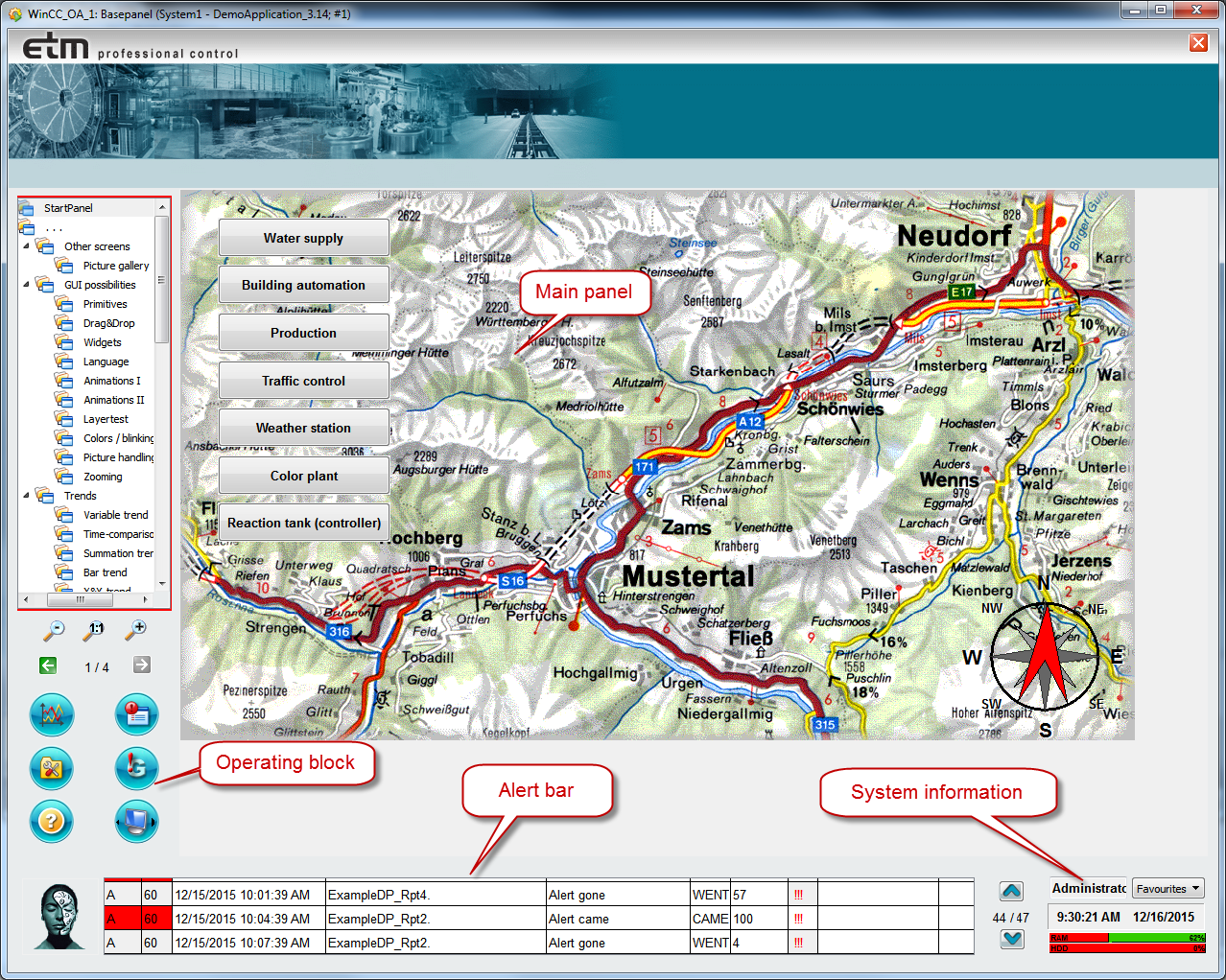Image resolution: width=1226 pixels, height=980 pixels.
Task: Open the Traffic control panel
Action: tap(303, 381)
